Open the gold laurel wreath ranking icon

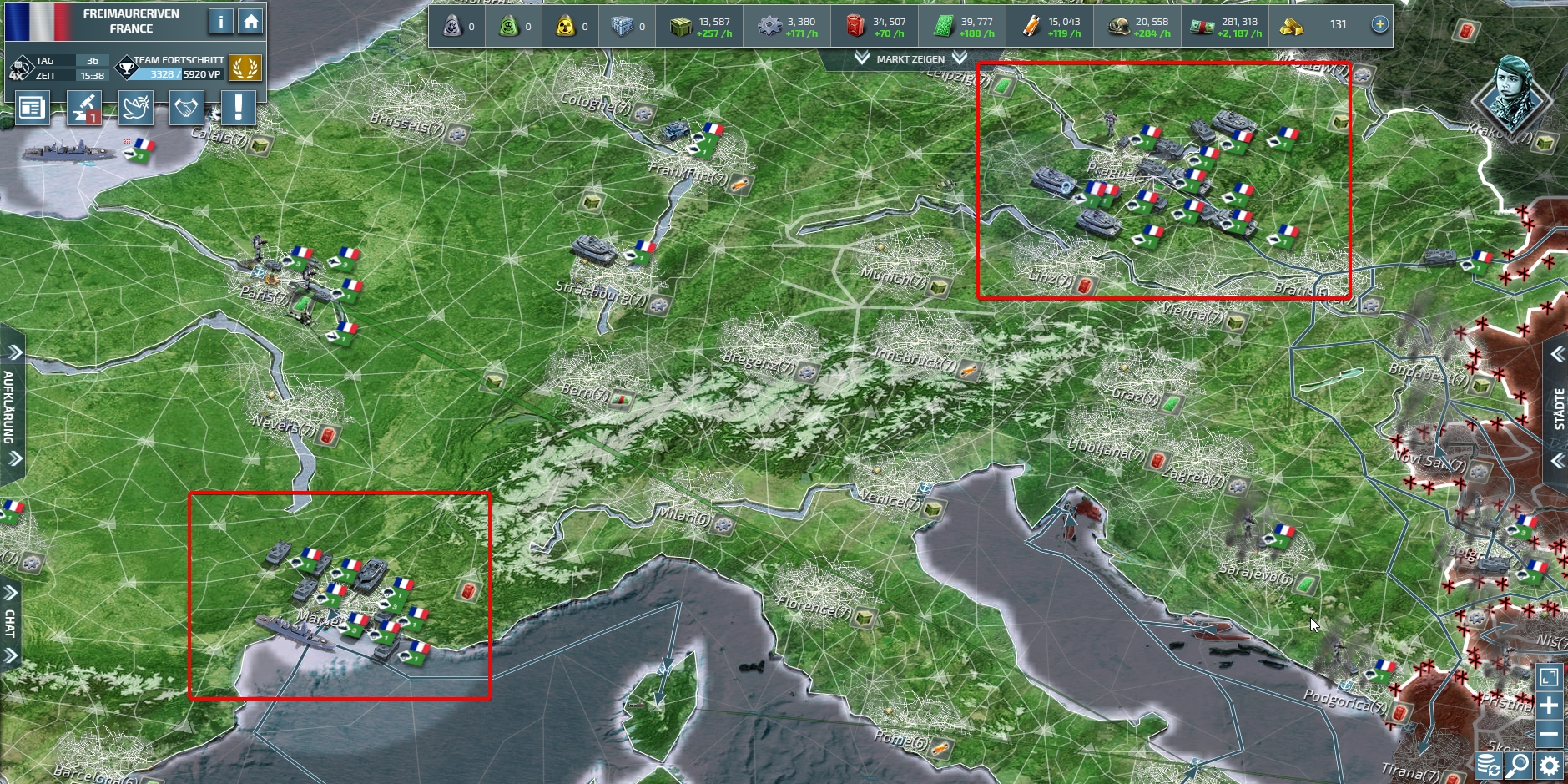(x=245, y=68)
